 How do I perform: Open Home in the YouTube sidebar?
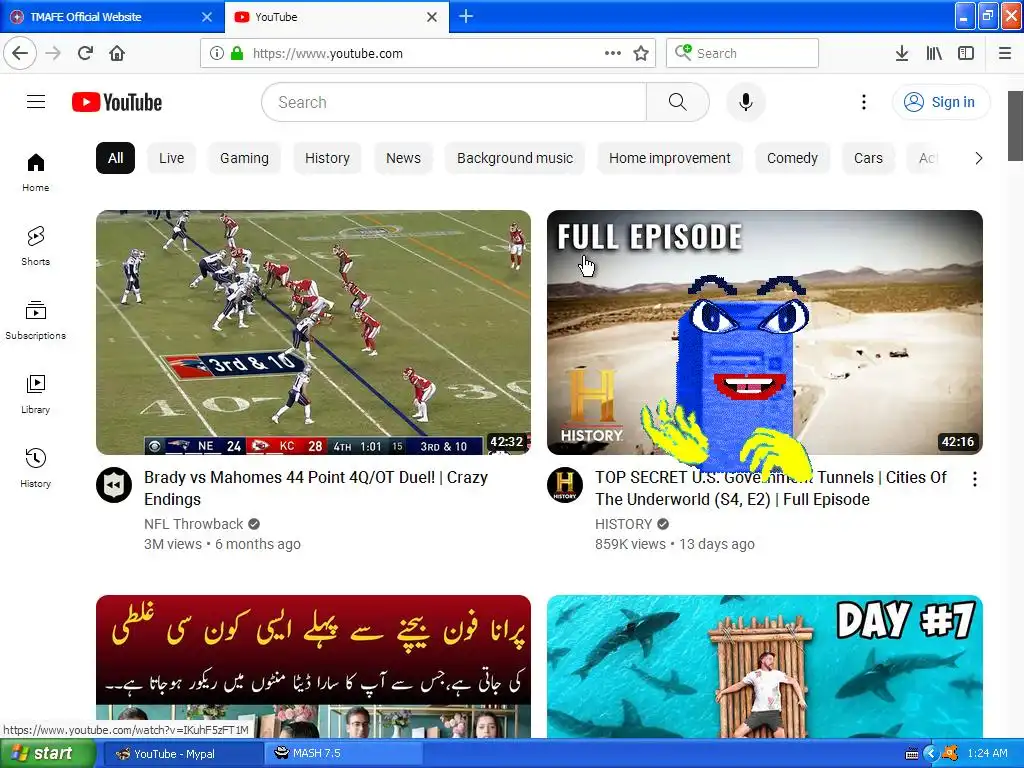(35, 172)
